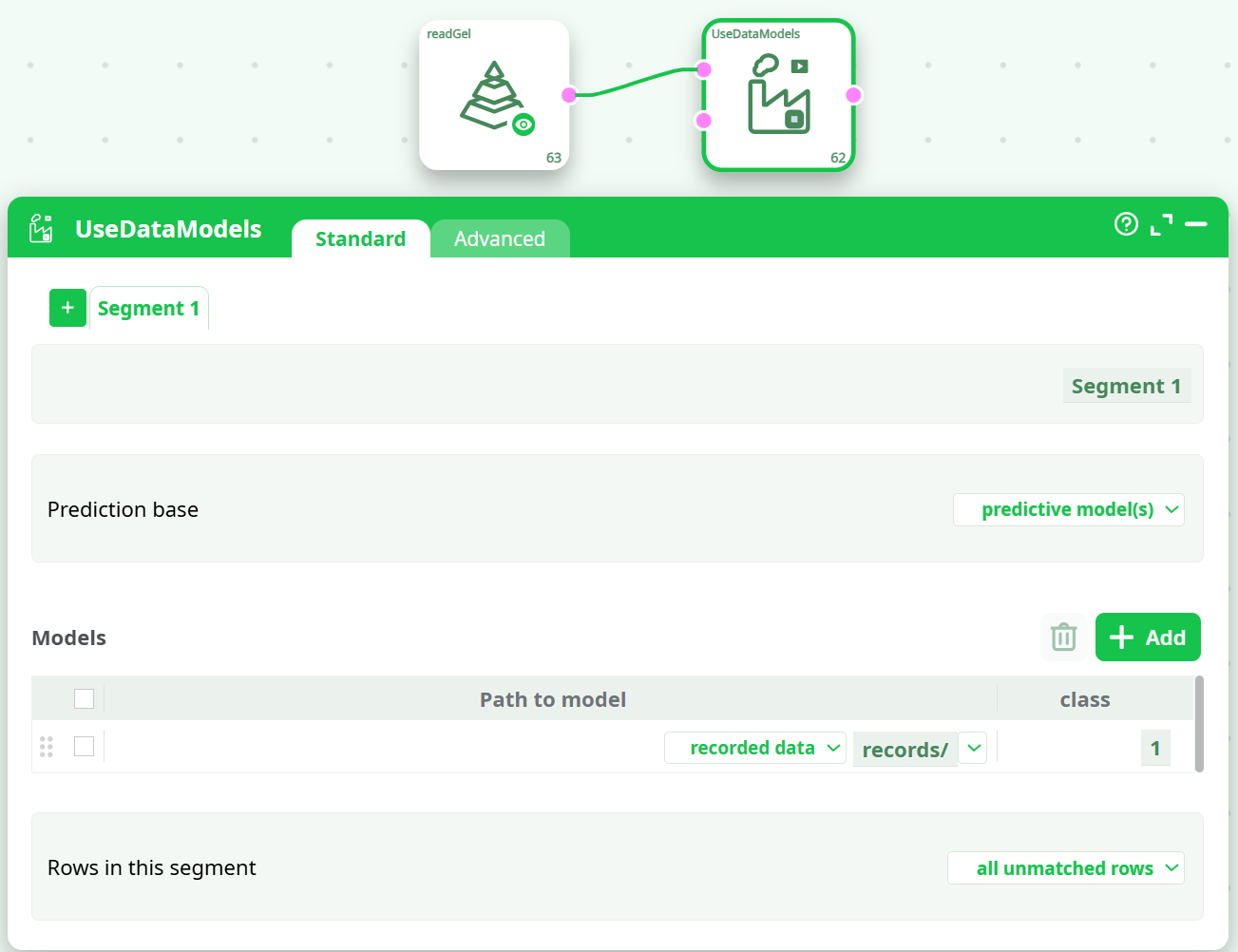The width and height of the screenshot is (1238, 952).
Task: Check the select-all models header checkbox
Action: tap(85, 699)
